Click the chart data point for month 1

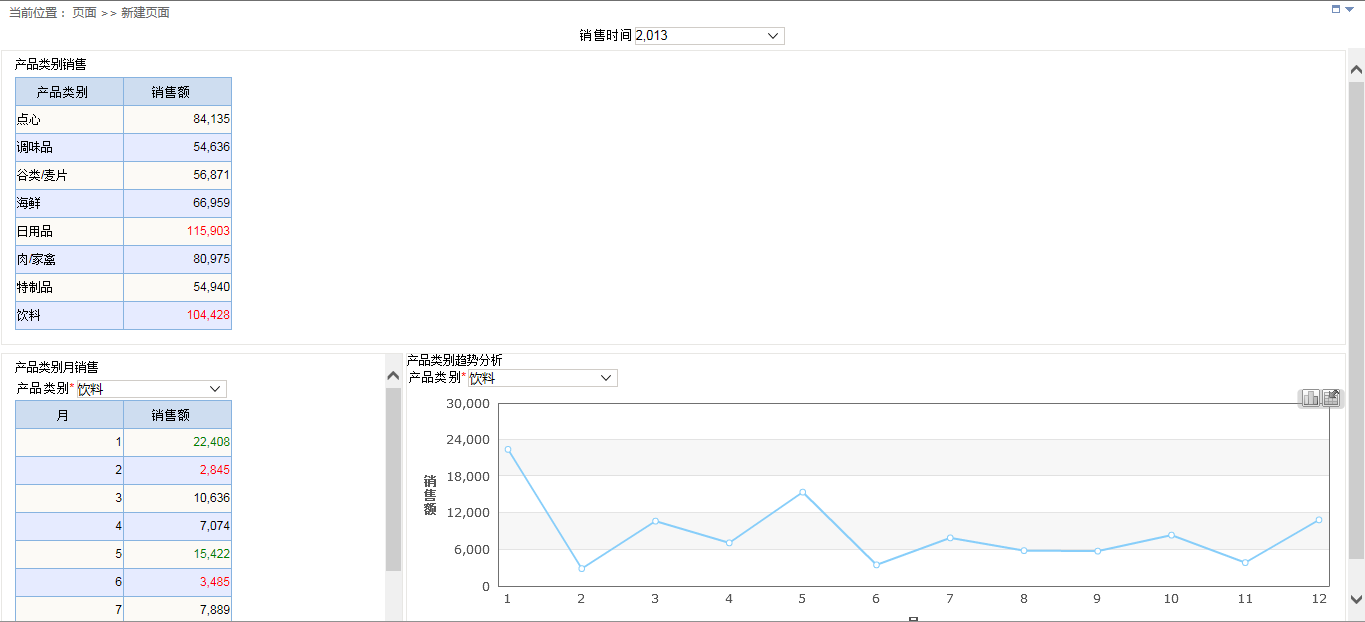pos(508,450)
